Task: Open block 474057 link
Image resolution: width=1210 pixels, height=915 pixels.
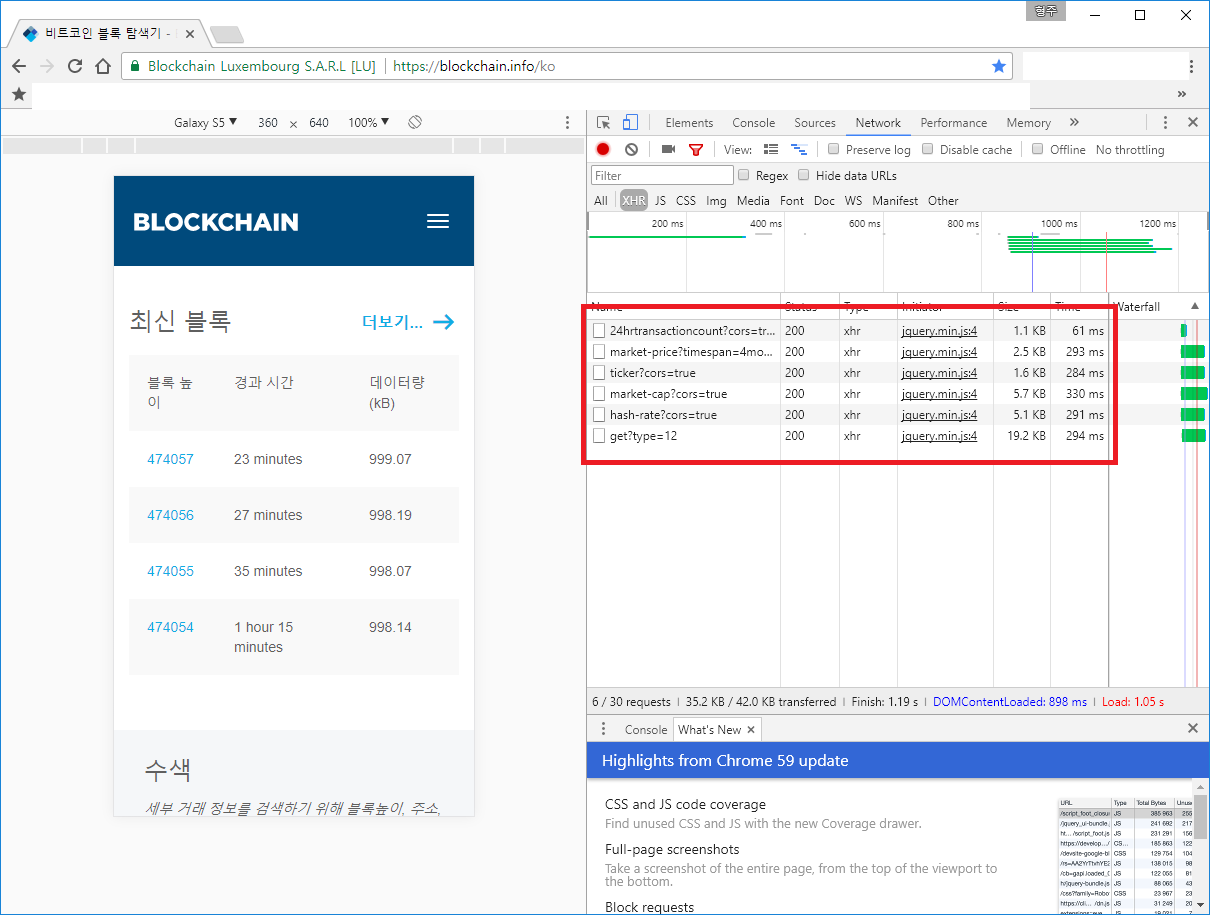Action: (x=170, y=459)
